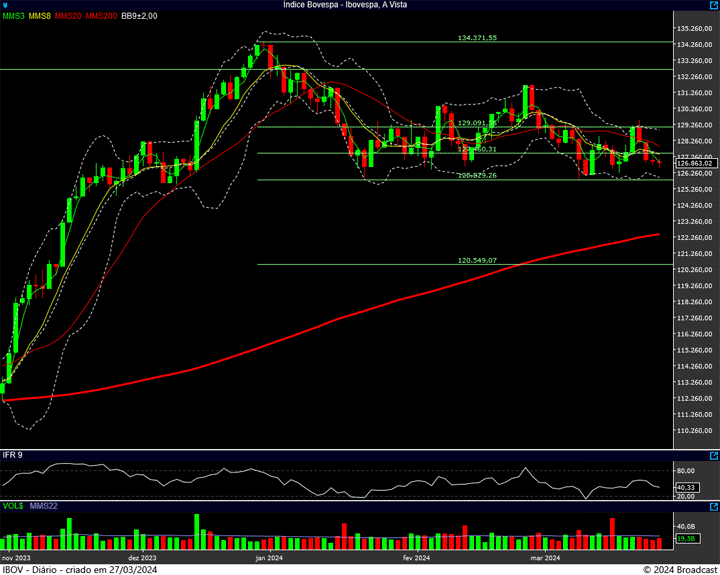Select the VOL$ volume panel label
The image size is (720, 575).
click(x=13, y=506)
